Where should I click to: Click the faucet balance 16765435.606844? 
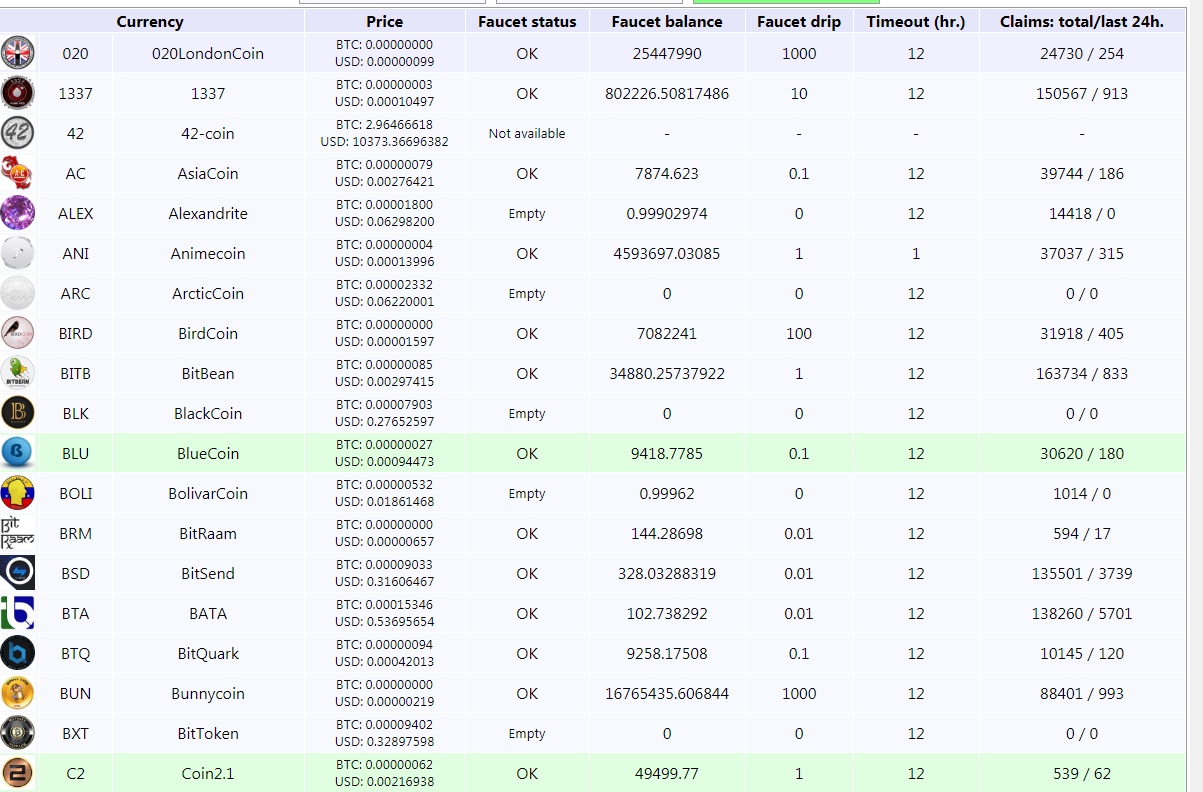click(667, 693)
